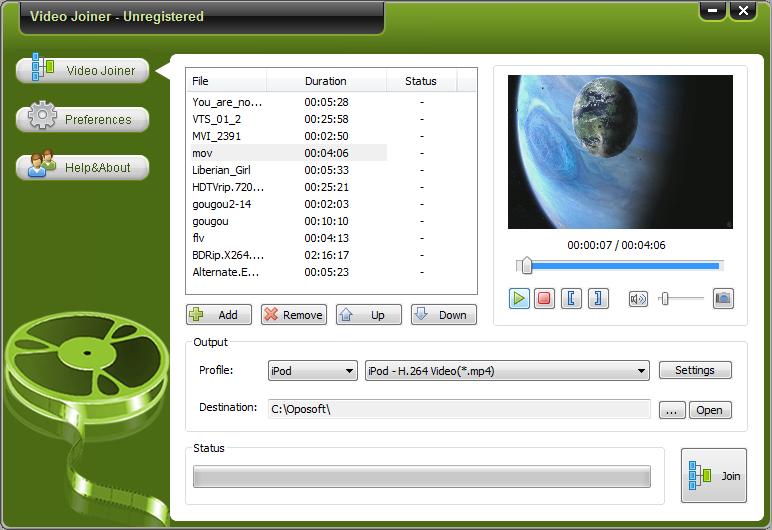This screenshot has height=530, width=772.
Task: Open the Preferences section
Action: (x=83, y=119)
